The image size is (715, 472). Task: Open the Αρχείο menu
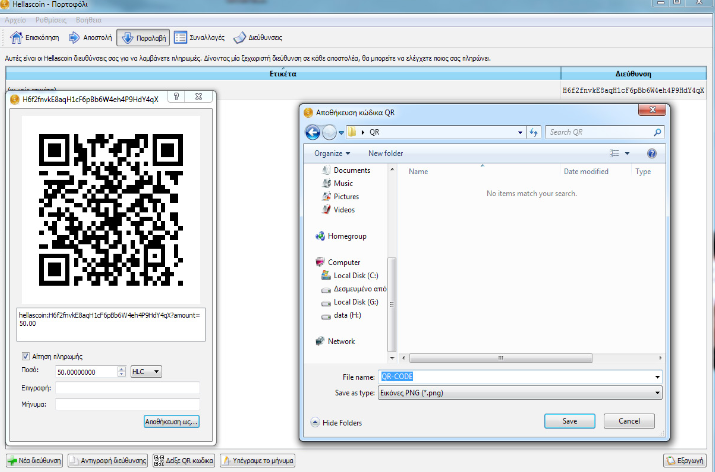click(x=15, y=20)
